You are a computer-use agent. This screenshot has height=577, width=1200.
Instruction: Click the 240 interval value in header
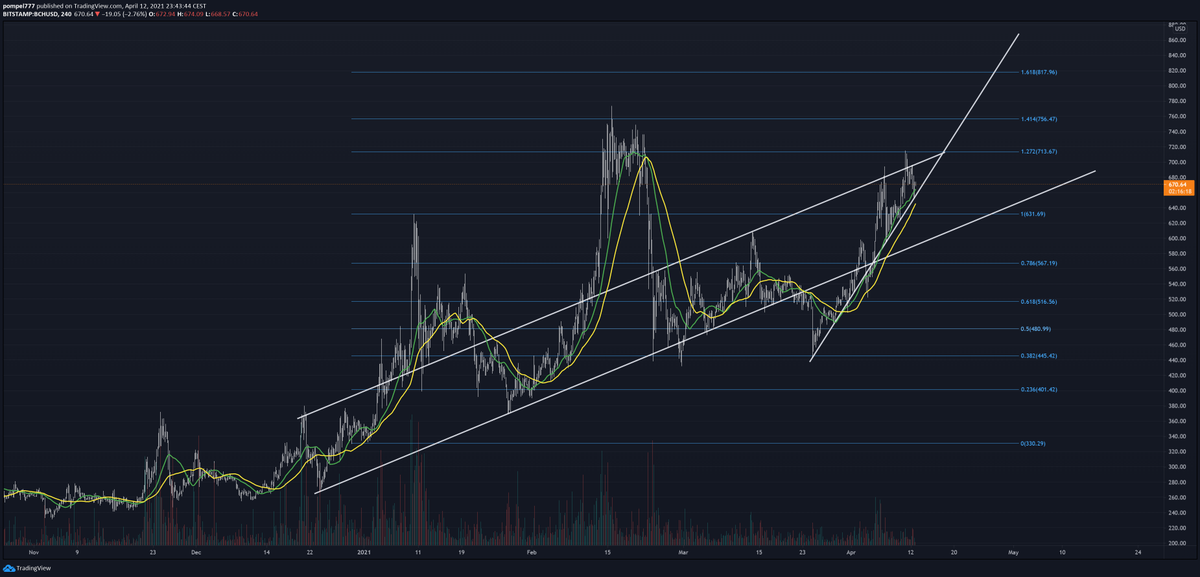(x=66, y=14)
